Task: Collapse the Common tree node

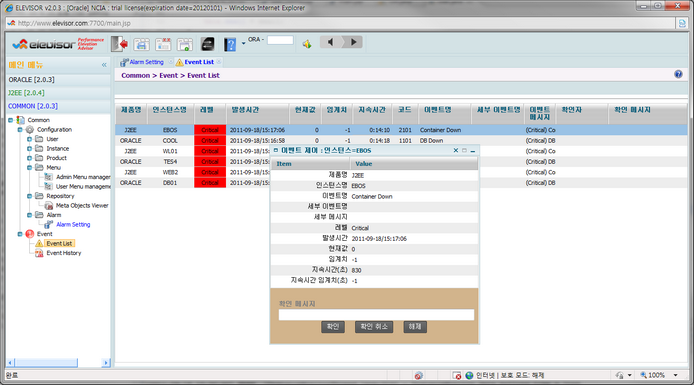Action: point(11,120)
